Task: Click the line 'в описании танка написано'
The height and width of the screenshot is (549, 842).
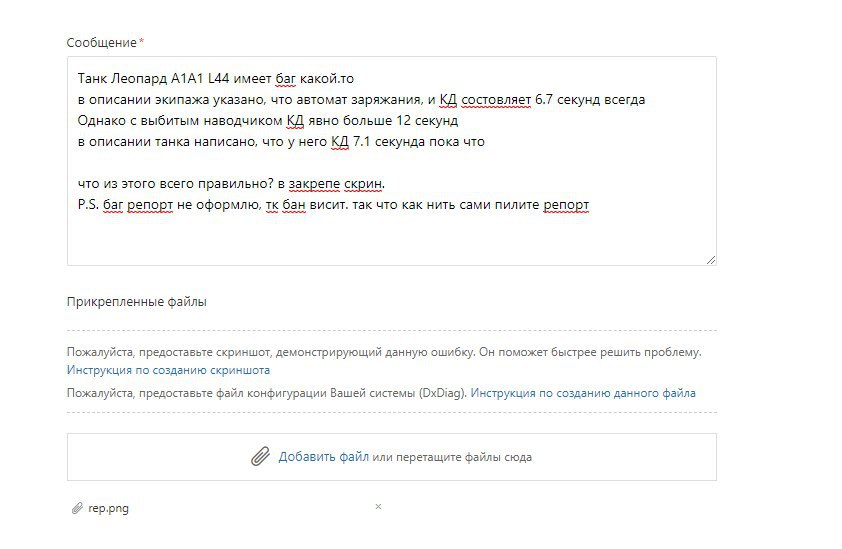Action: click(x=281, y=142)
